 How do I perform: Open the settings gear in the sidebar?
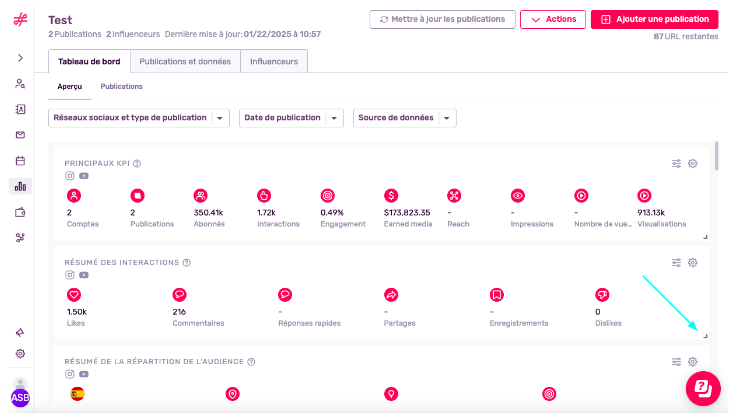point(20,354)
